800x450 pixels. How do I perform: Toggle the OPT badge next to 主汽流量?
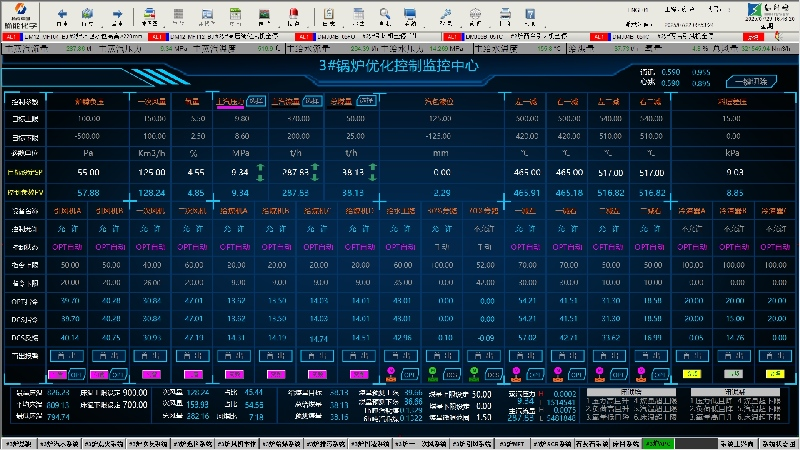(x=312, y=101)
